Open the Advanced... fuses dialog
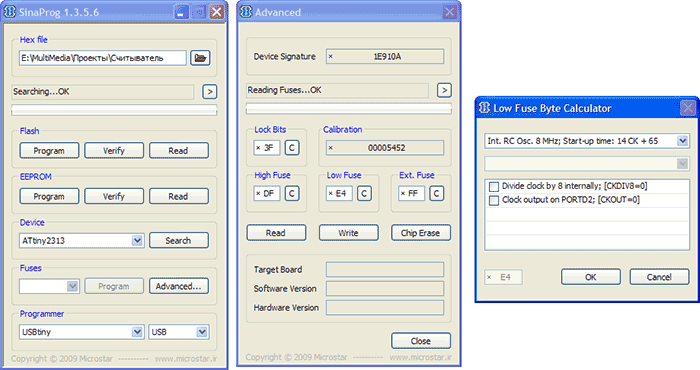The width and height of the screenshot is (700, 370). coord(179,286)
